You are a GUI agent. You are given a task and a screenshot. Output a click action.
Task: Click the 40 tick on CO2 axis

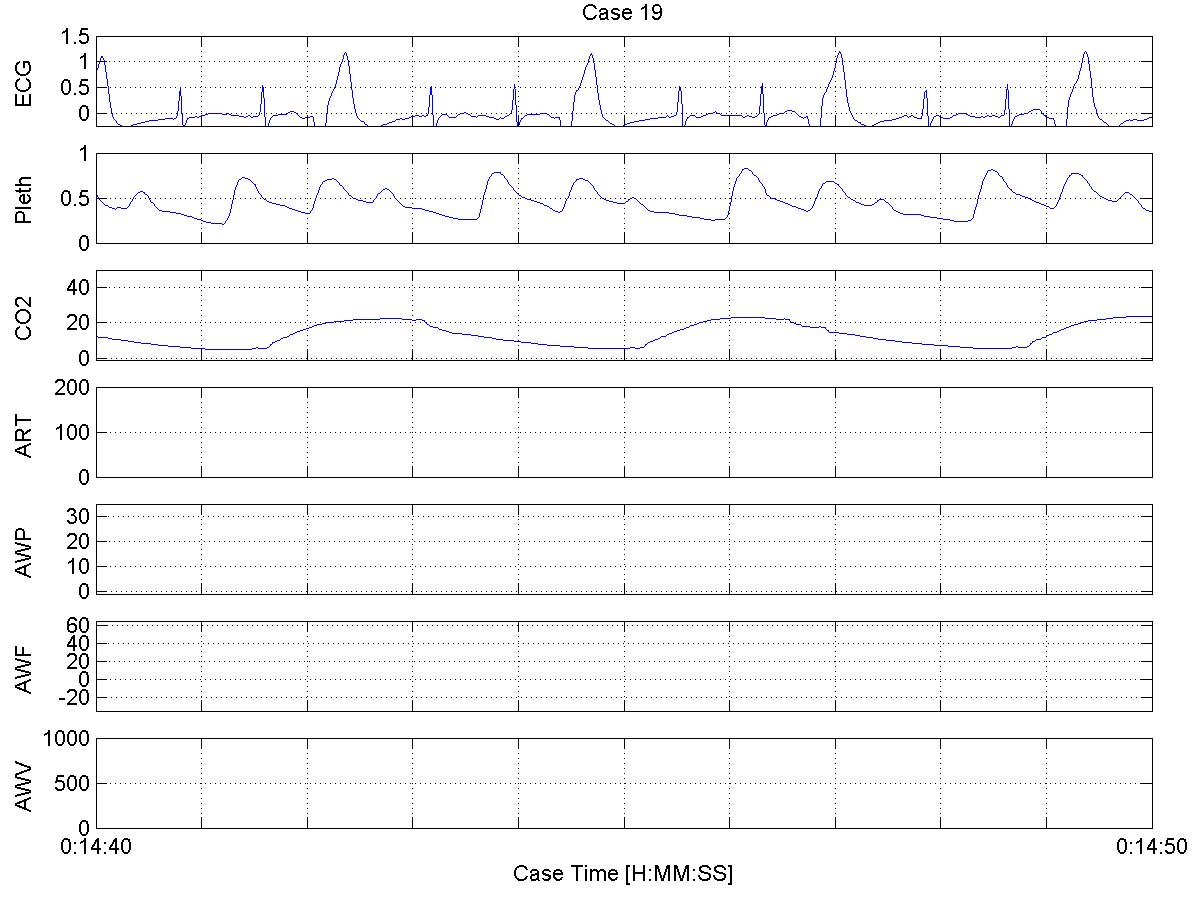coord(79,287)
